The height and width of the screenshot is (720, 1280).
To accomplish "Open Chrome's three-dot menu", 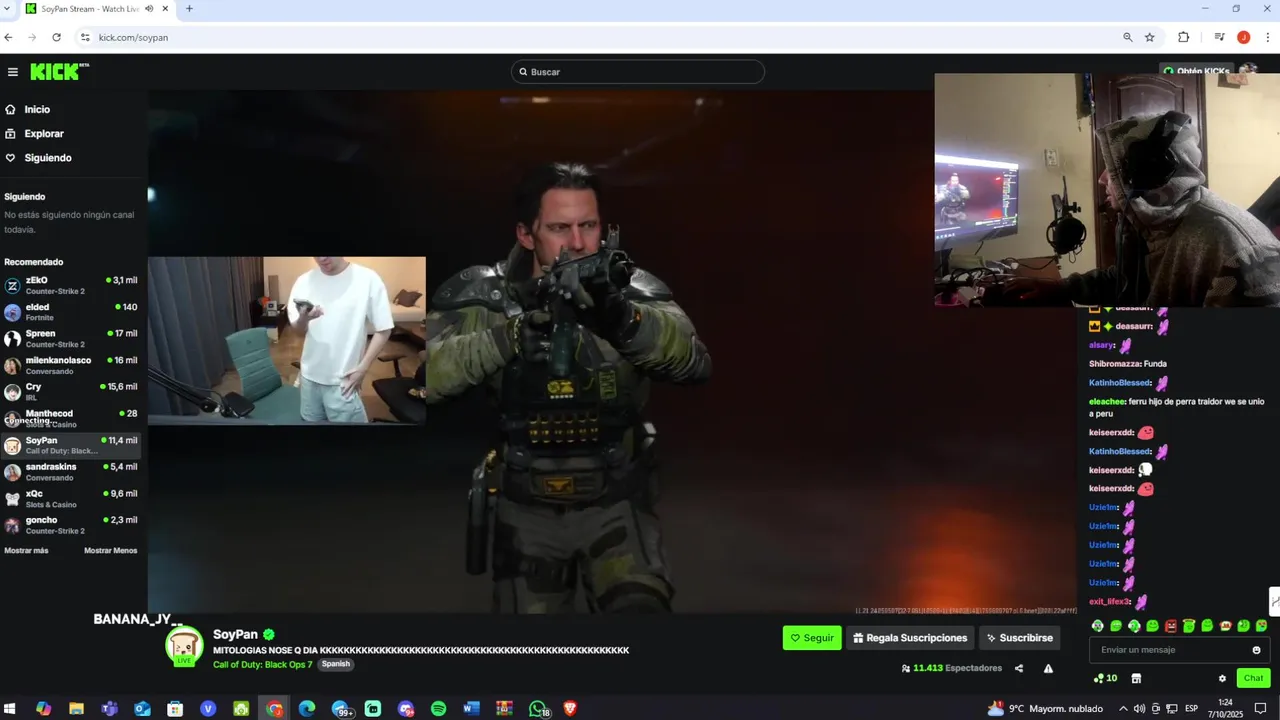I will [x=1268, y=37].
